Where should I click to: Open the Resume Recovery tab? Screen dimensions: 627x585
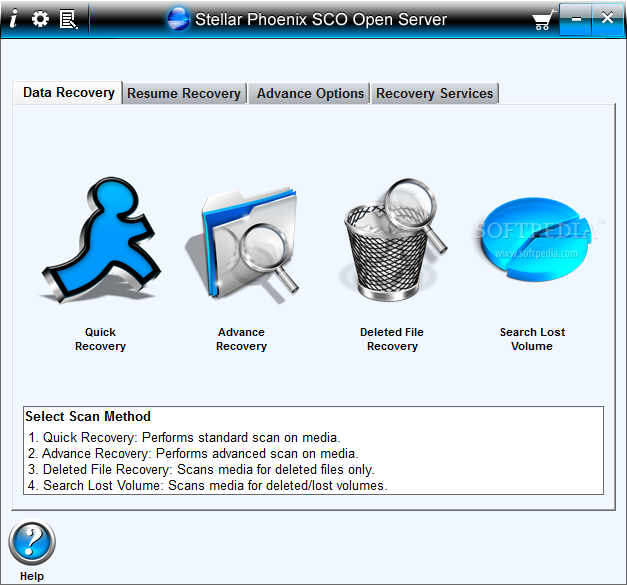[184, 94]
